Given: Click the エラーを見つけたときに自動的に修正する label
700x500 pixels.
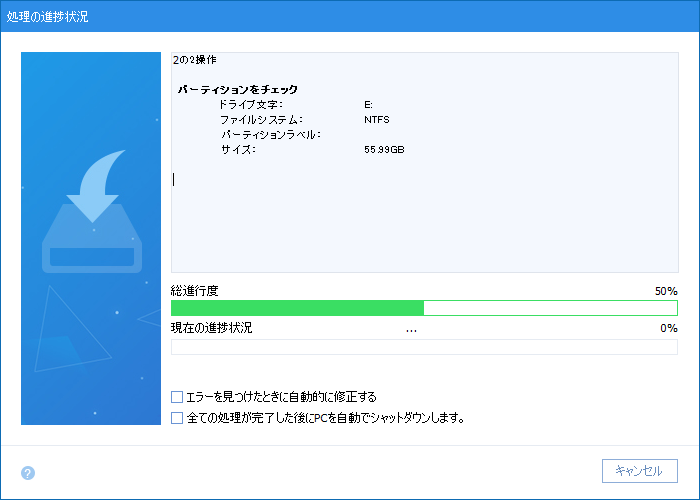Looking at the screenshot, I should tap(281, 396).
